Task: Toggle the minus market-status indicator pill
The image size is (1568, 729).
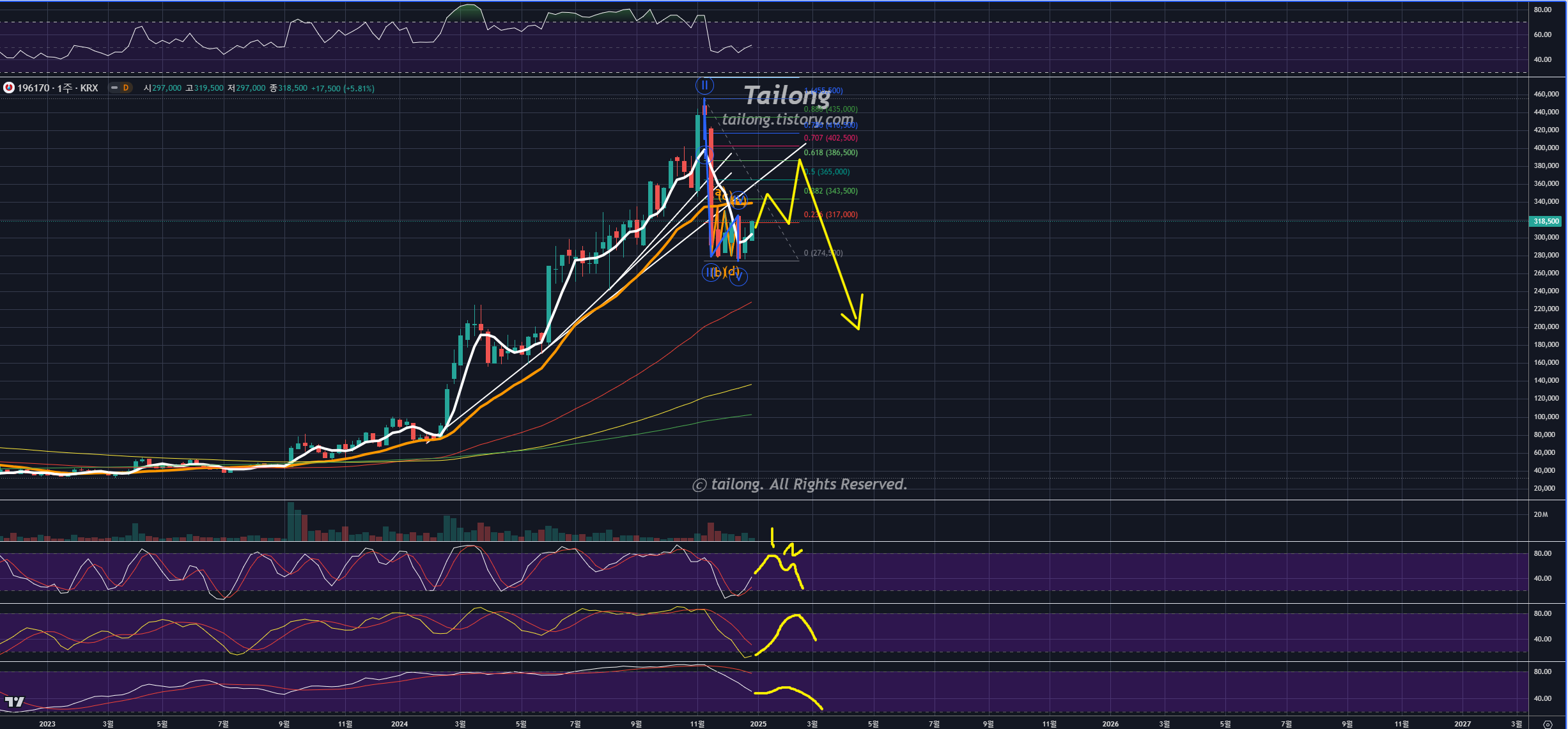Action: point(114,88)
